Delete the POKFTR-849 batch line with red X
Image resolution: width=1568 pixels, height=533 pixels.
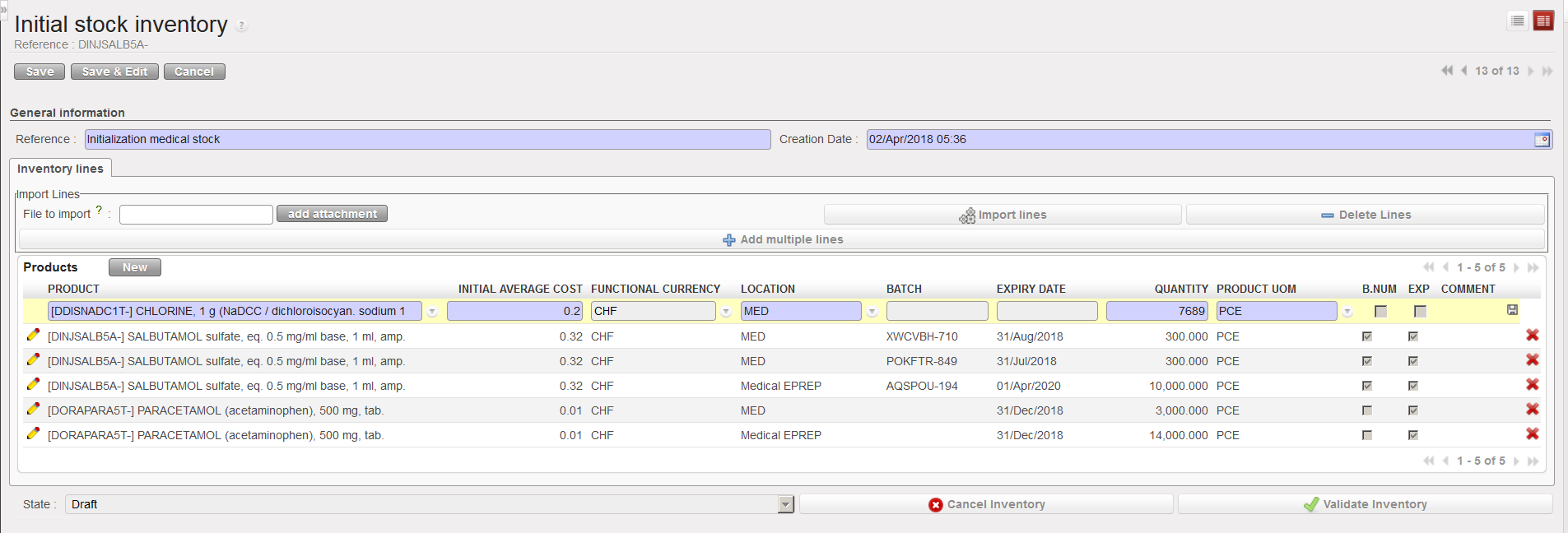click(x=1532, y=360)
